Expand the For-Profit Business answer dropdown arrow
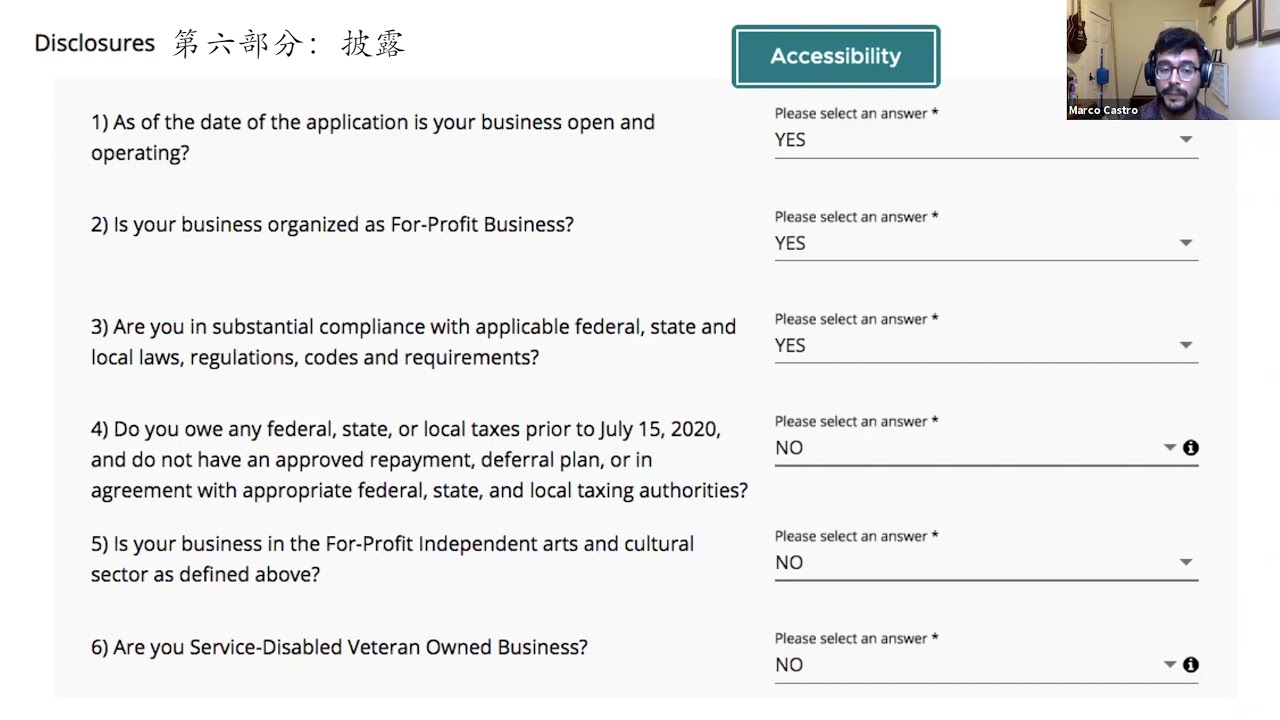1280x720 pixels. coord(1186,243)
